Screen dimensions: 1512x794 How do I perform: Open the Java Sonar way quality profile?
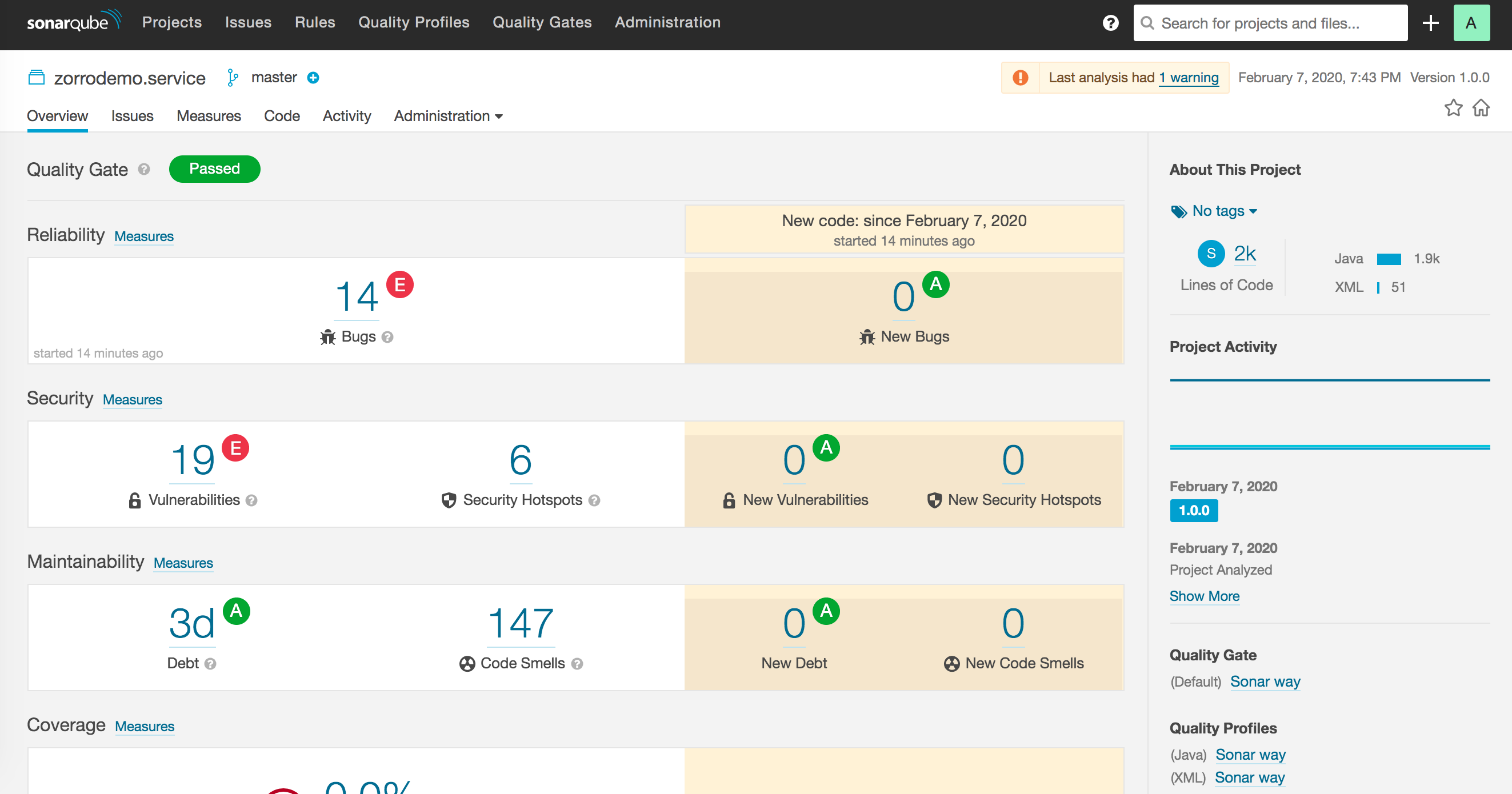(x=1251, y=755)
